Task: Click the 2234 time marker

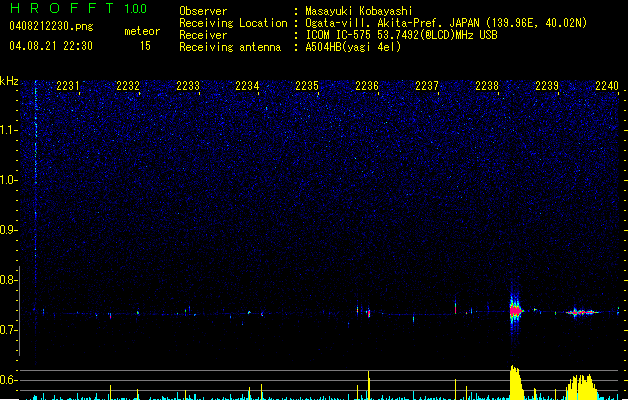Action: tap(247, 86)
